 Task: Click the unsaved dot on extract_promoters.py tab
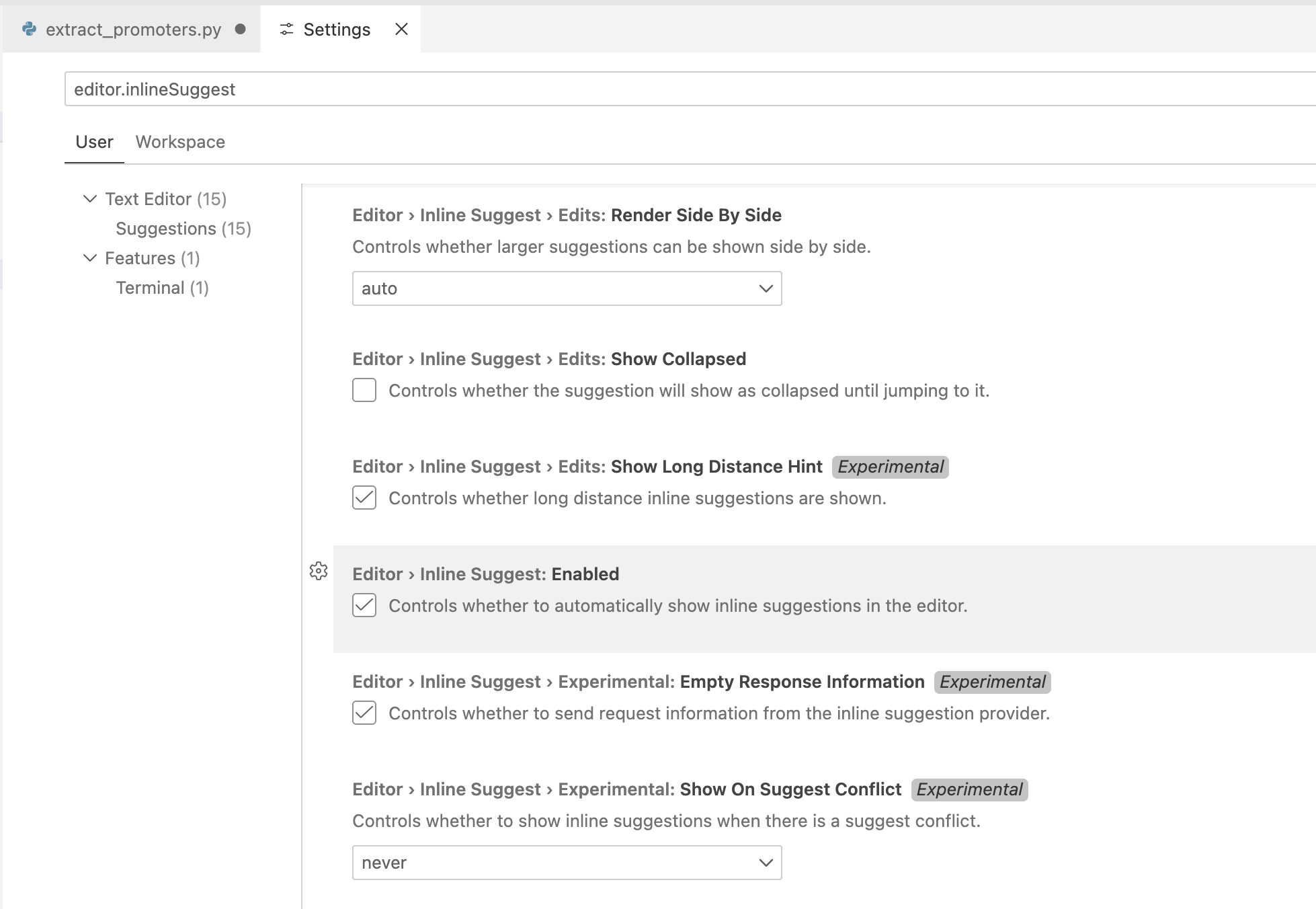tap(240, 29)
